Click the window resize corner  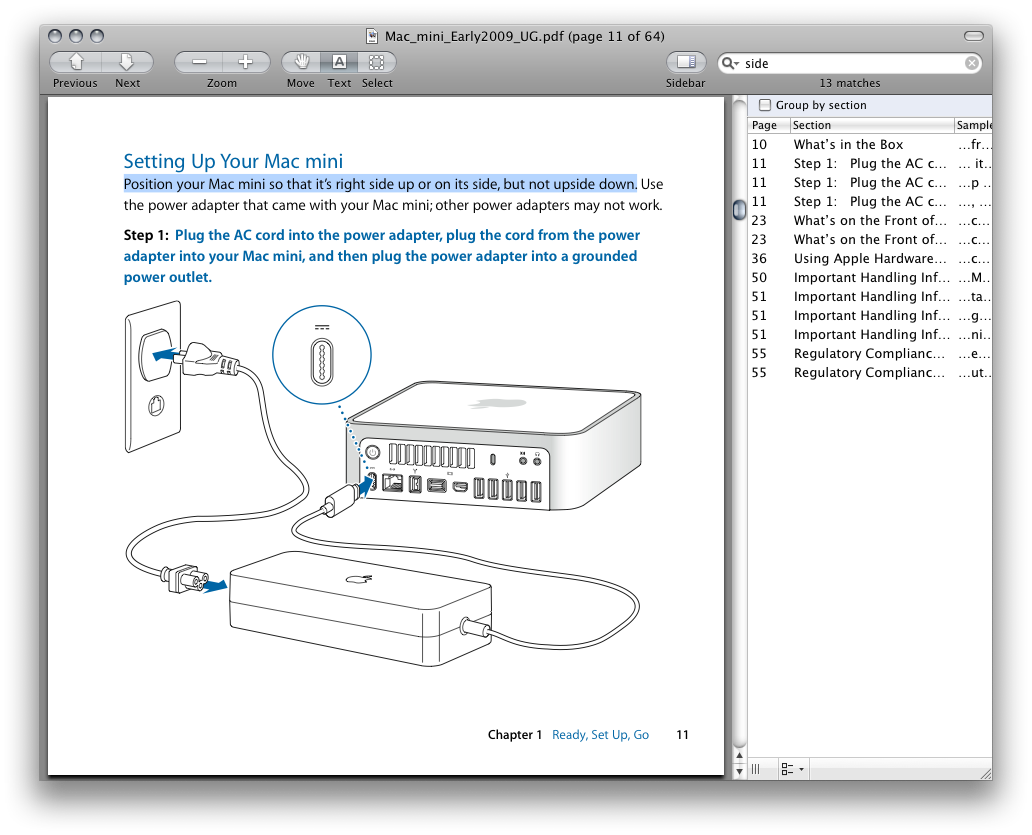point(985,773)
